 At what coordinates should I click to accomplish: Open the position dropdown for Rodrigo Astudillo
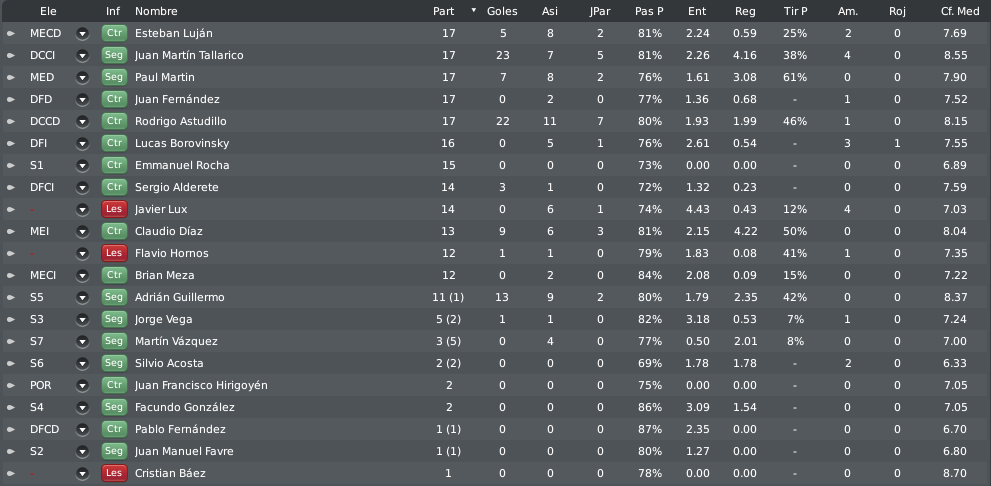(82, 121)
